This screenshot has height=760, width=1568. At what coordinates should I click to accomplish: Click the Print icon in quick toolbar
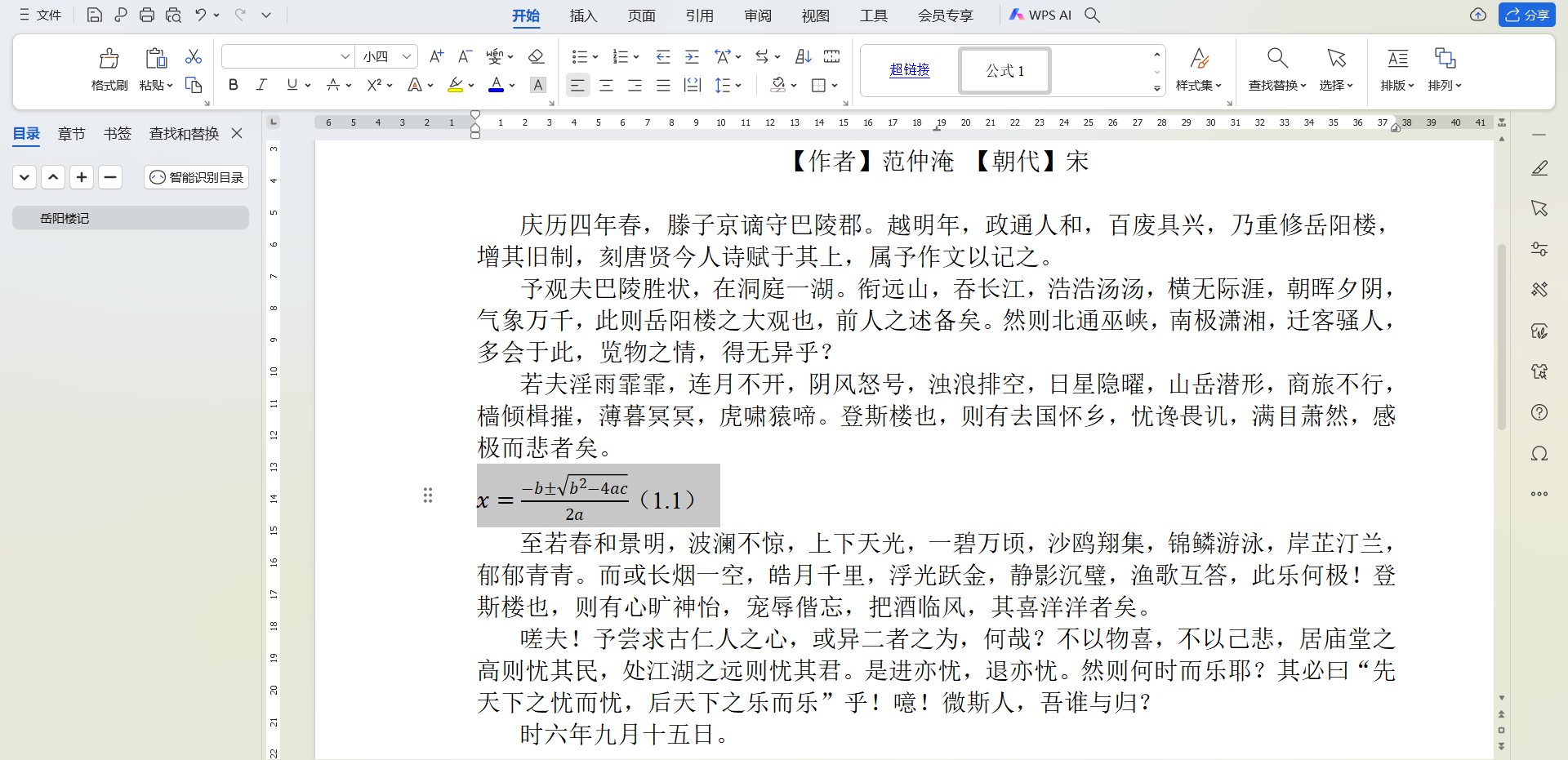147,15
